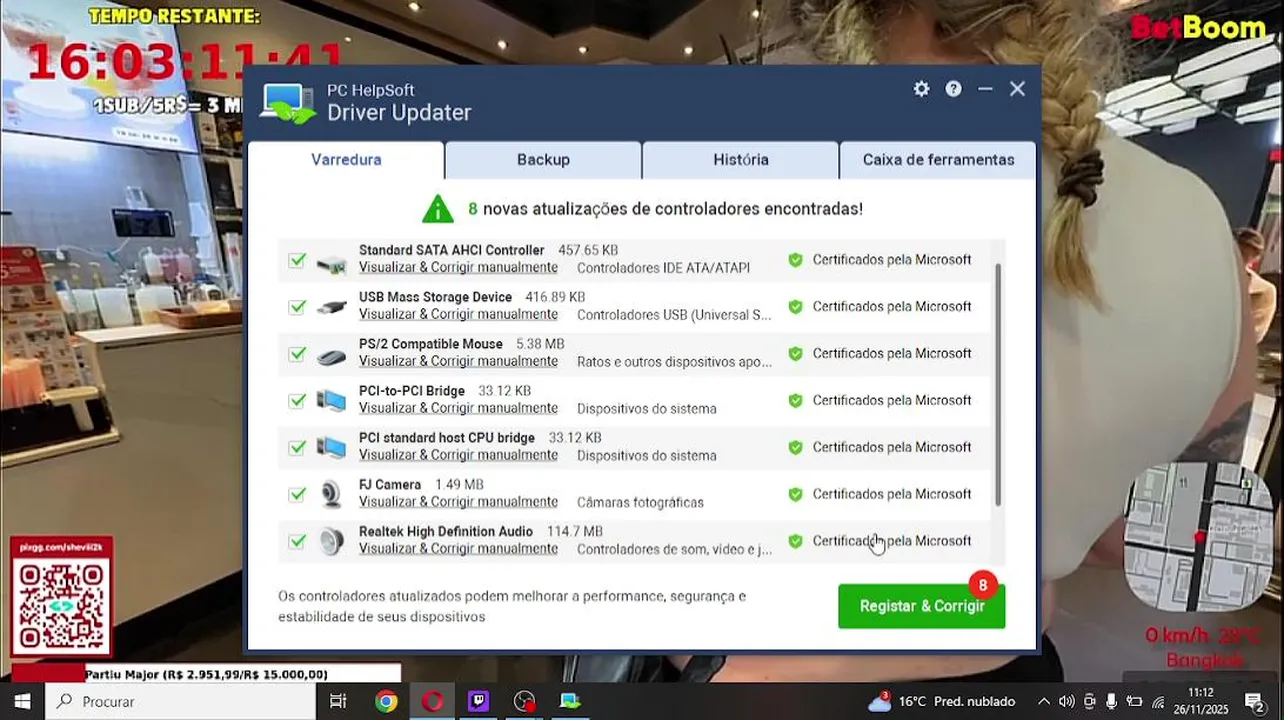
Task: Open the volume control in system tray
Action: pos(1066,701)
